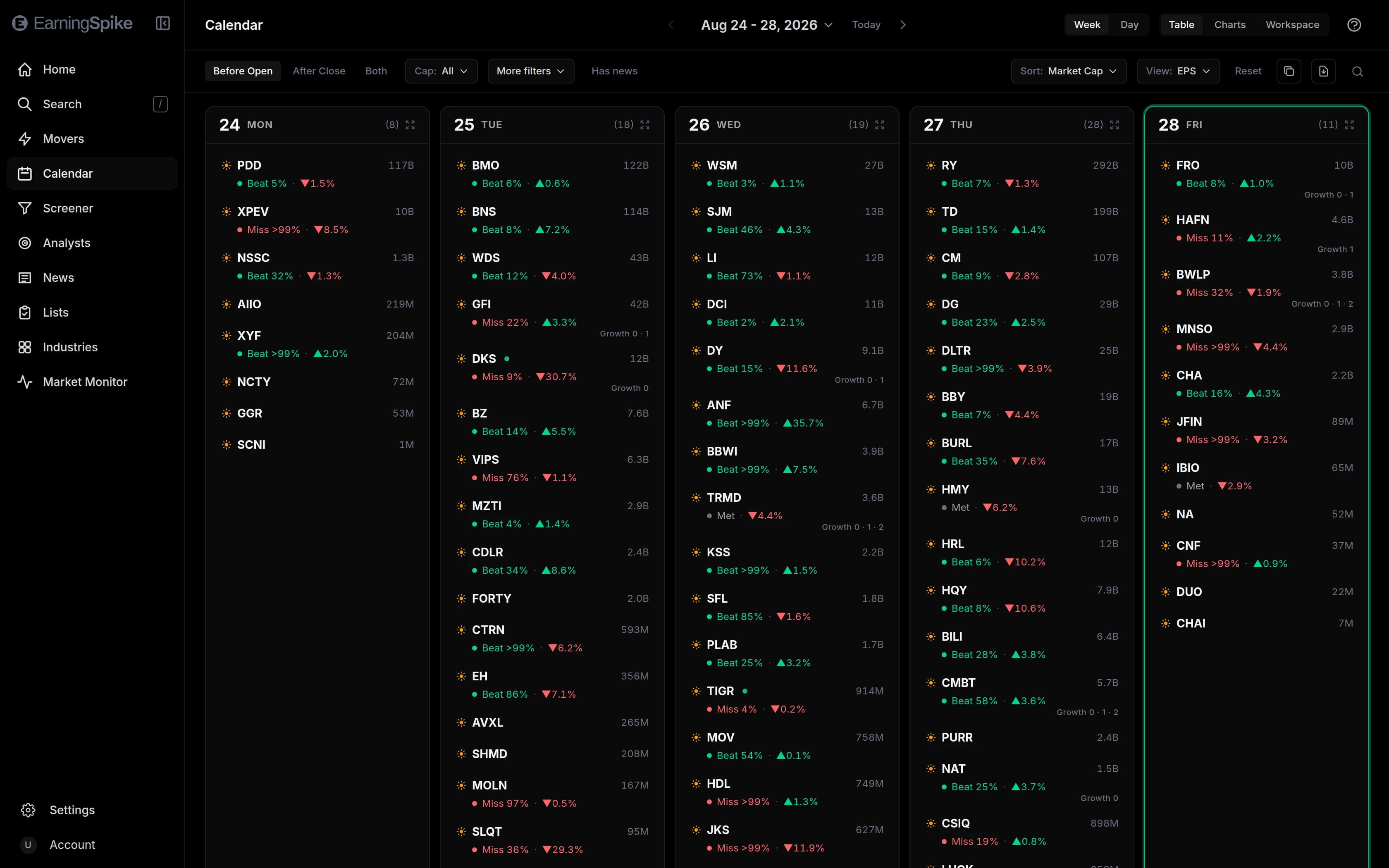Open the Industries sidebar item

(x=92, y=347)
